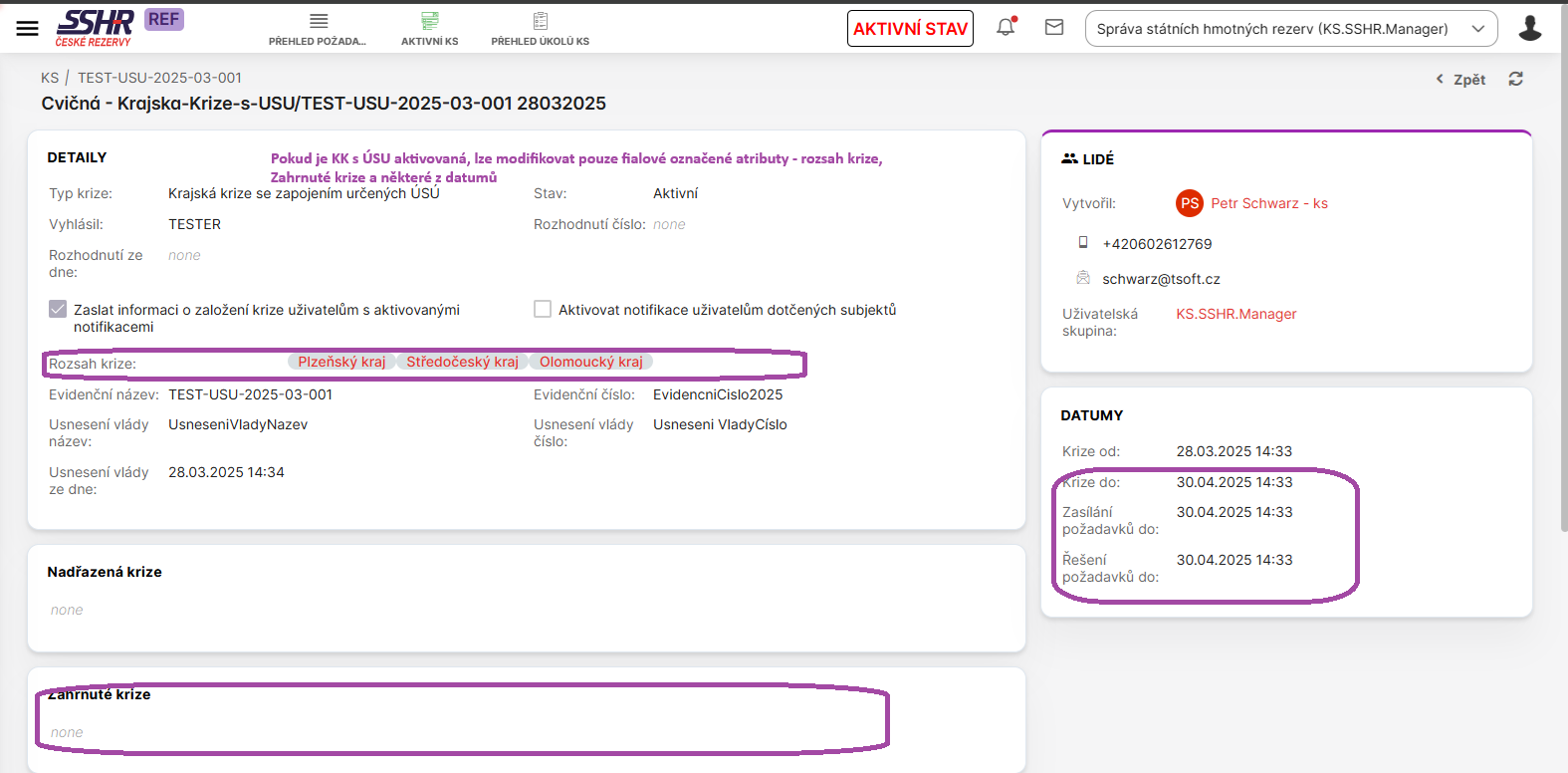Open Přehled úkolů KS
Screen dimensions: 1568x773
click(x=540, y=29)
